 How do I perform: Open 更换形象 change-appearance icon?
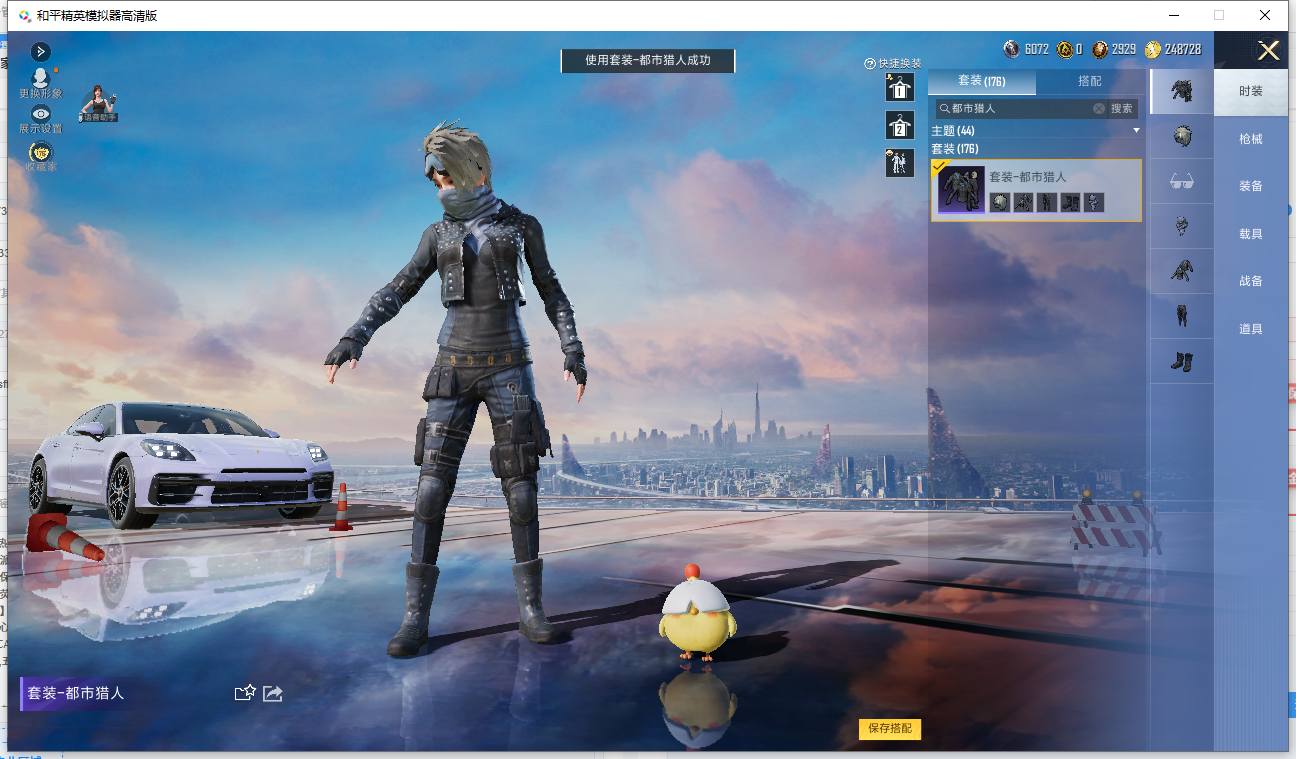41,82
